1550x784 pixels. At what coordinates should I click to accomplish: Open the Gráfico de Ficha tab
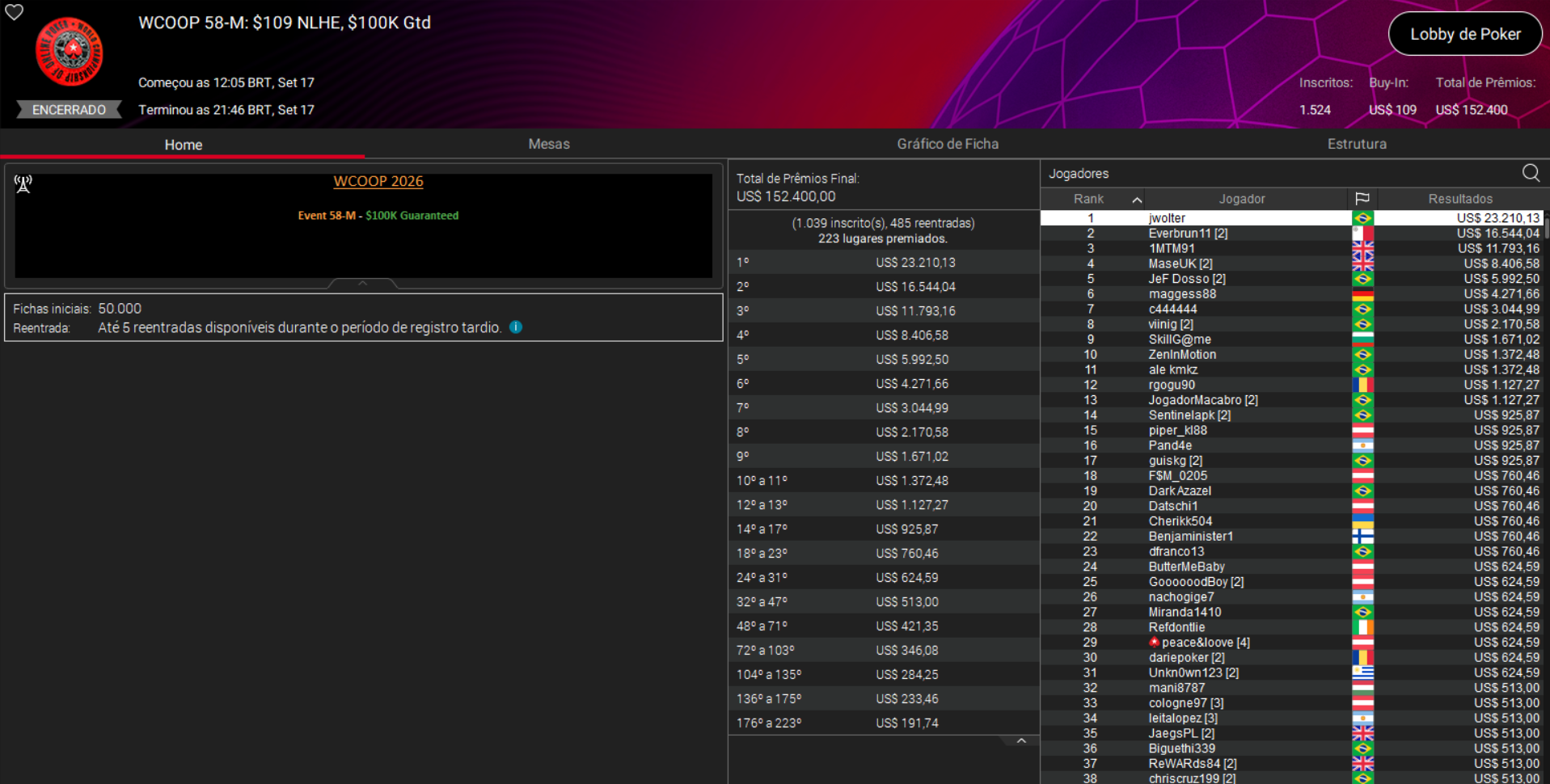pyautogui.click(x=948, y=144)
